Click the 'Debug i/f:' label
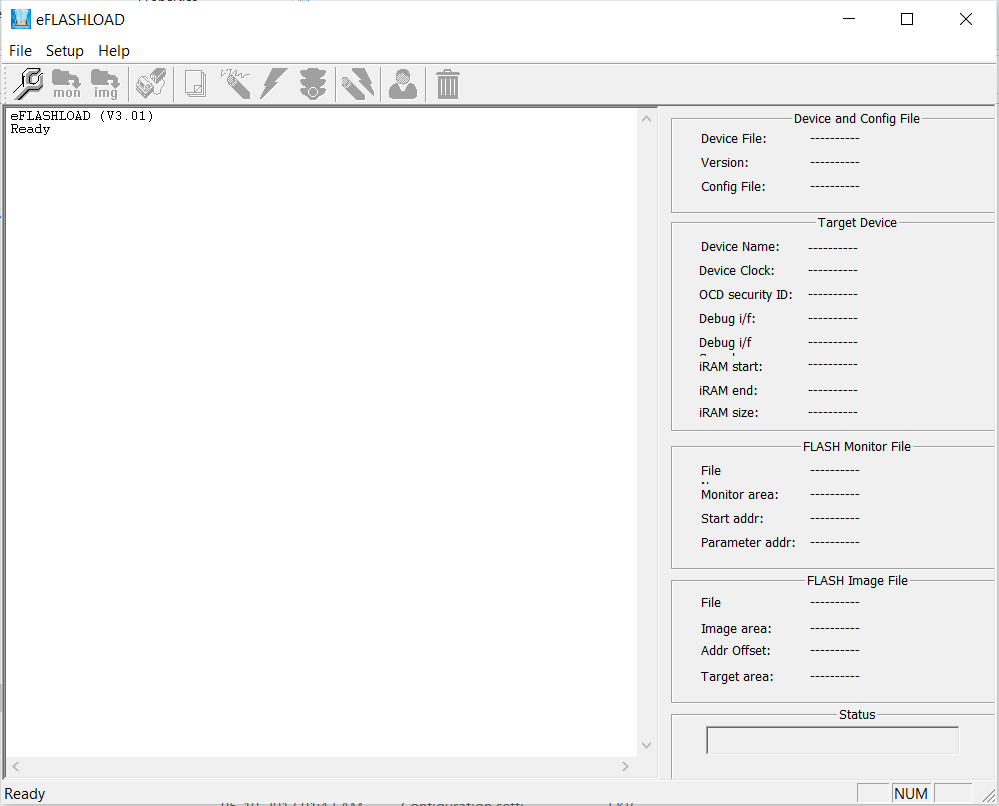 coord(727,319)
